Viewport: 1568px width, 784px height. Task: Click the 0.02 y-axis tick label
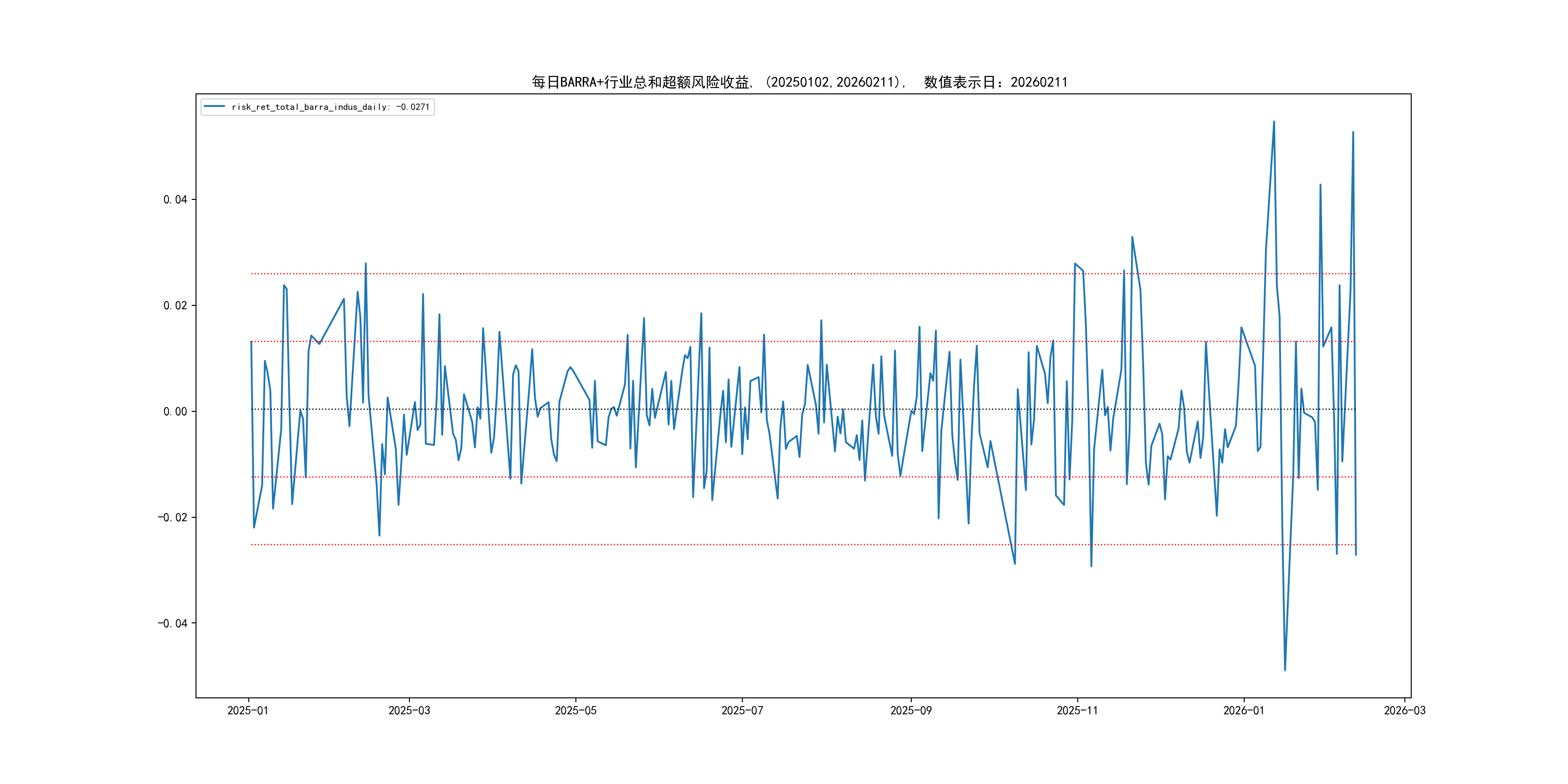175,305
